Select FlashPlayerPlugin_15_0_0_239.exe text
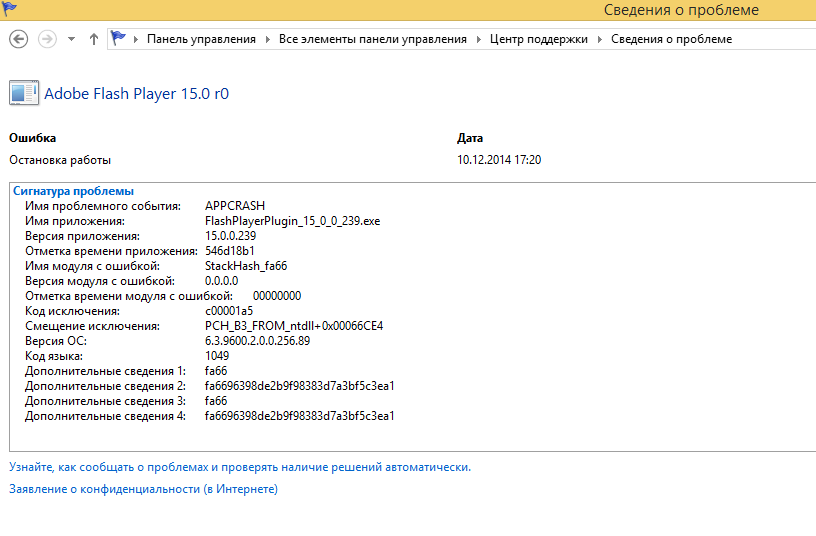816x536 pixels. click(x=292, y=221)
